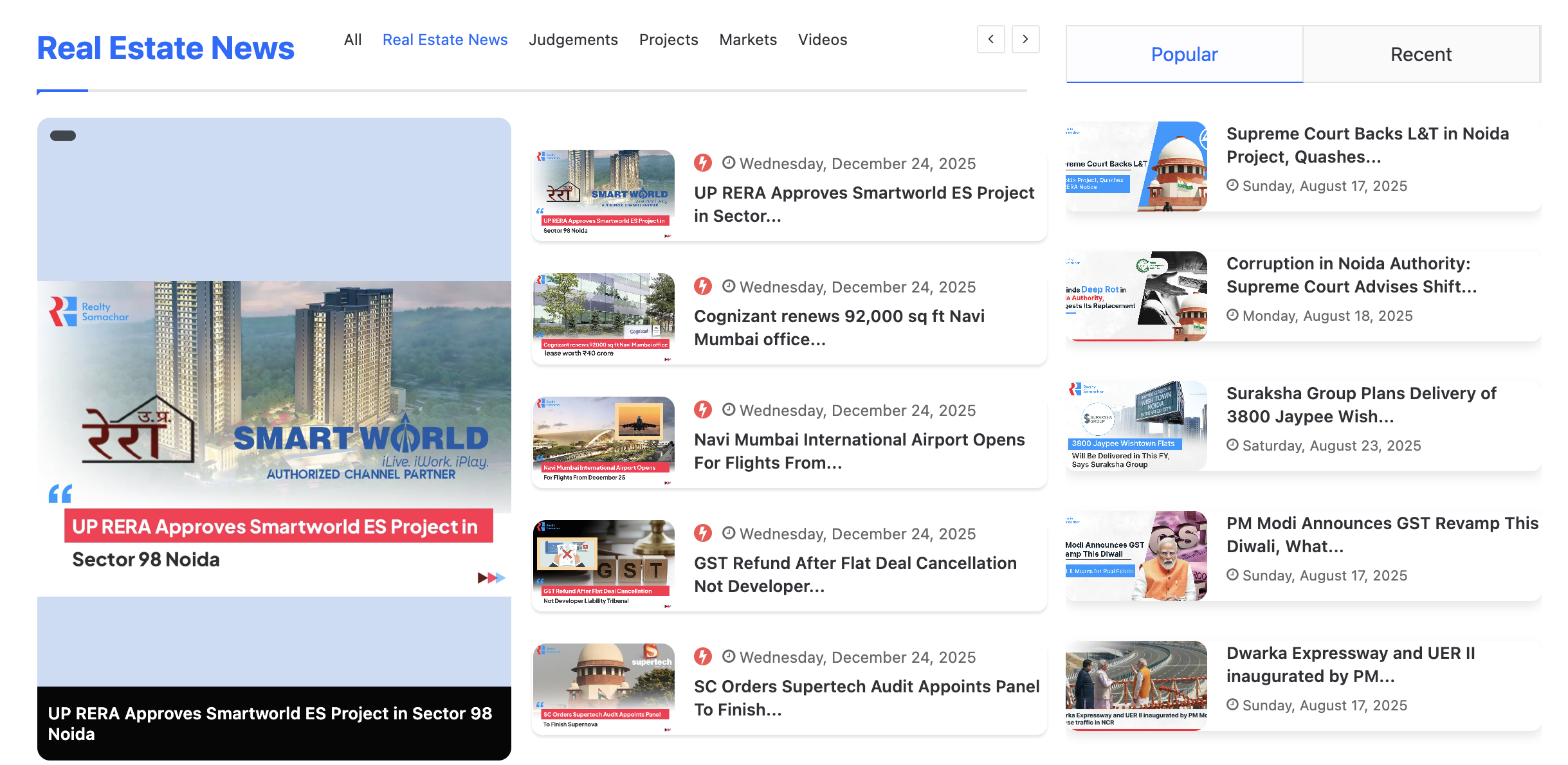Image resolution: width=1568 pixels, height=765 pixels.
Task: Click the previous carousel arrow
Action: point(990,39)
